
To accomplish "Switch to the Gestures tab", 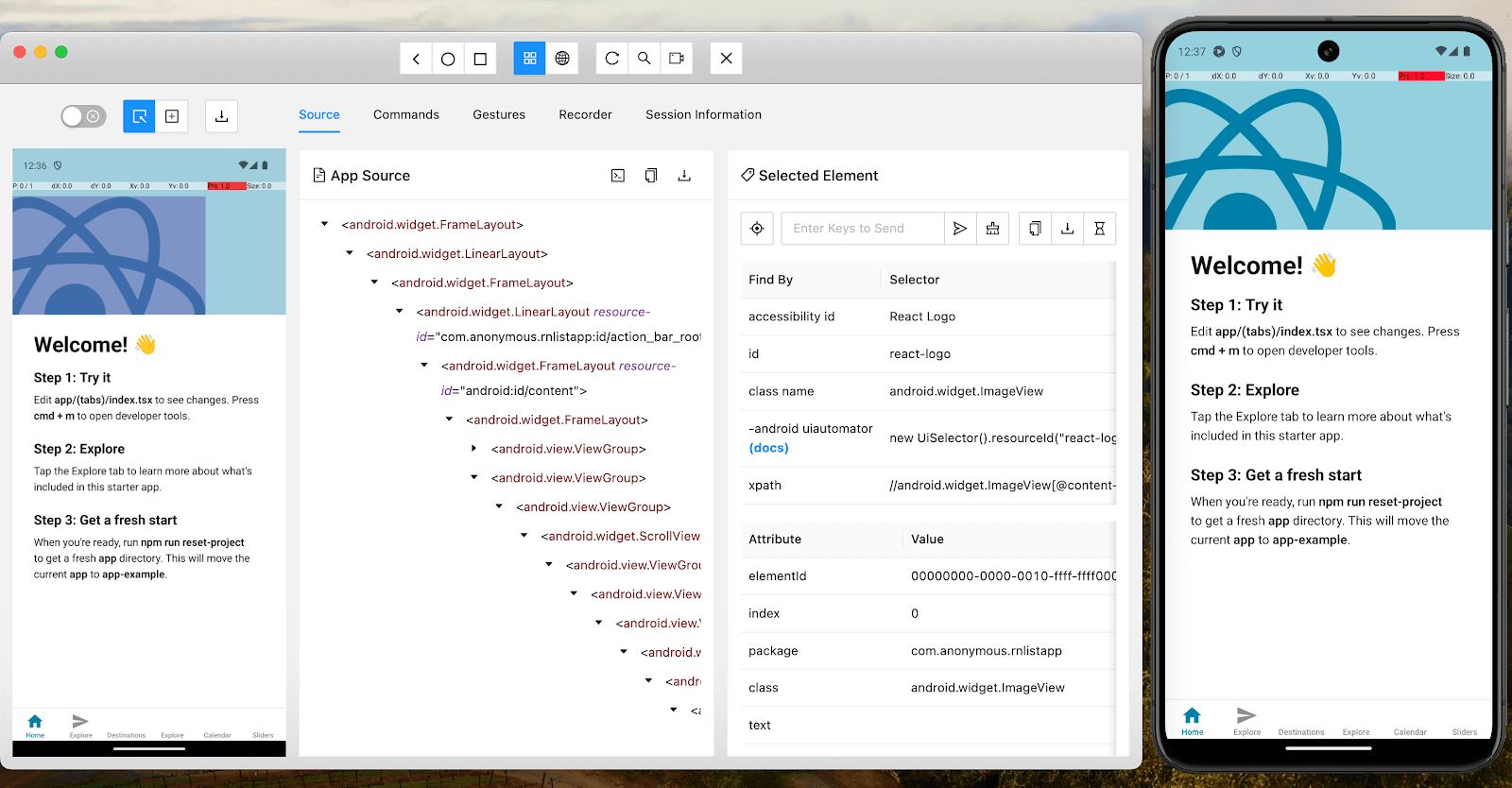I will (499, 114).
